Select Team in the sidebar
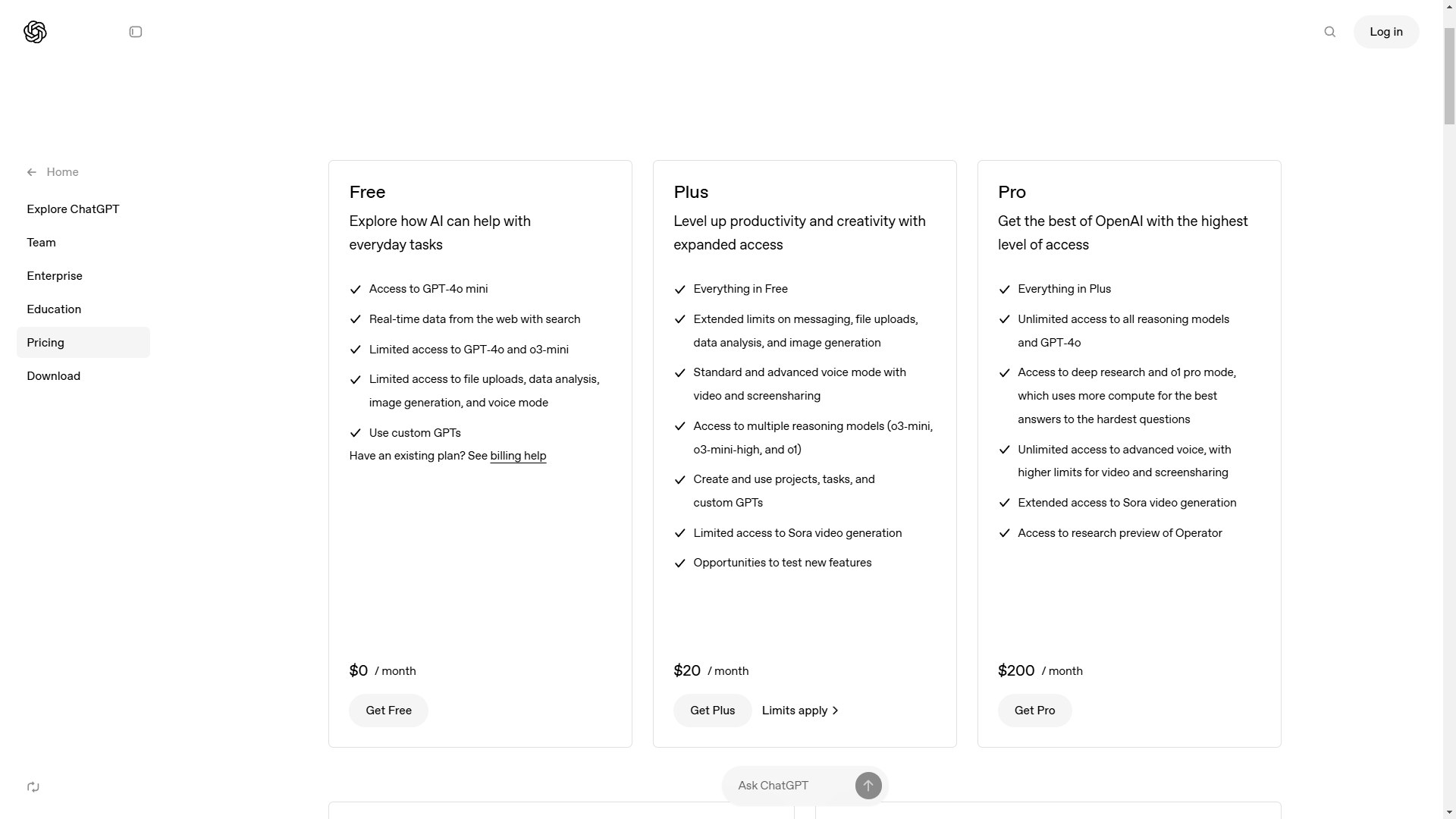The height and width of the screenshot is (819, 1456). pos(42,243)
